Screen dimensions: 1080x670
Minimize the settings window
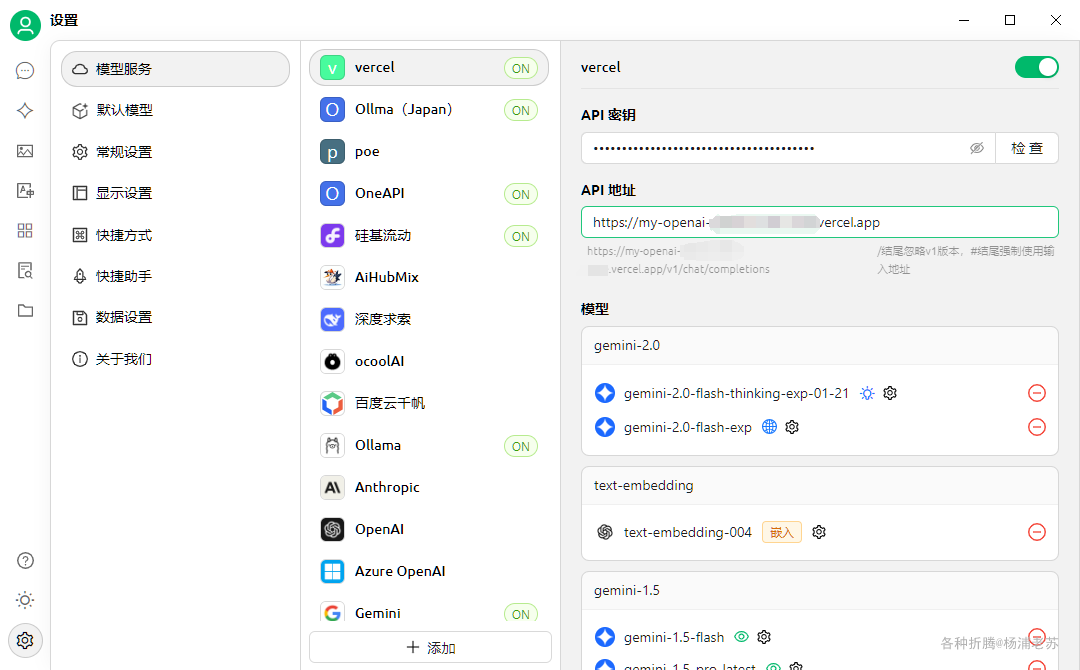click(964, 20)
